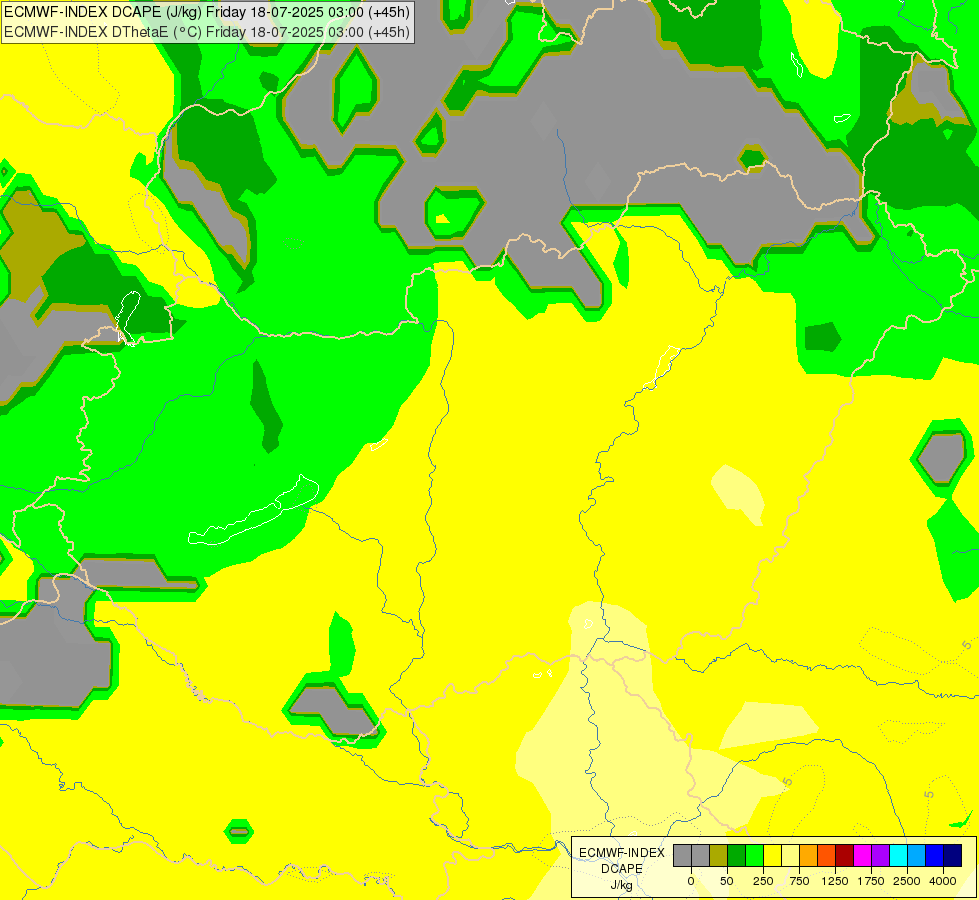Click the legend value 2500
Viewport: 979px width, 900px height.
tap(907, 881)
